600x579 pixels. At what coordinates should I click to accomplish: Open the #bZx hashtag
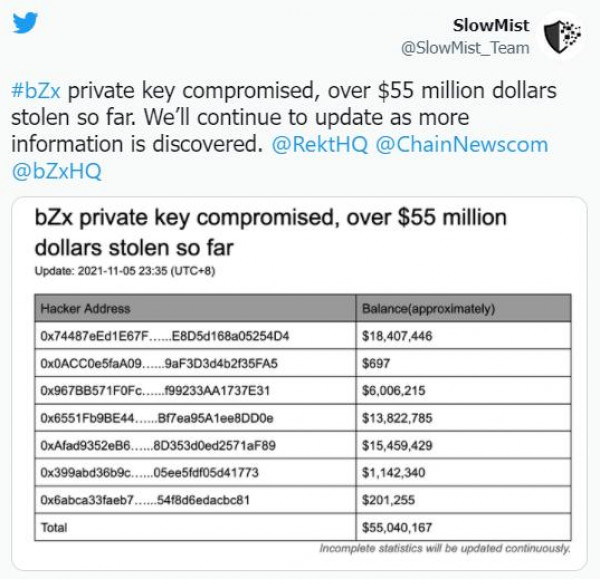pyautogui.click(x=36, y=91)
